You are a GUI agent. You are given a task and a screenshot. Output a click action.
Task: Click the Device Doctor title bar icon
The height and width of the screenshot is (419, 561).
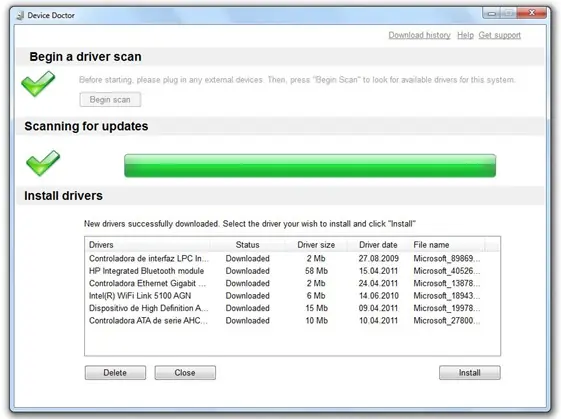(20, 15)
